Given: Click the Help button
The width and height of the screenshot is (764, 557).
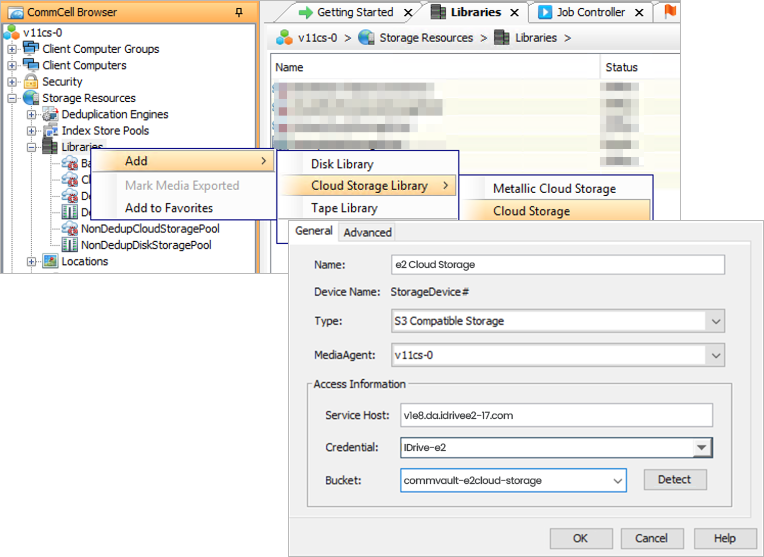Looking at the screenshot, I should 725,538.
